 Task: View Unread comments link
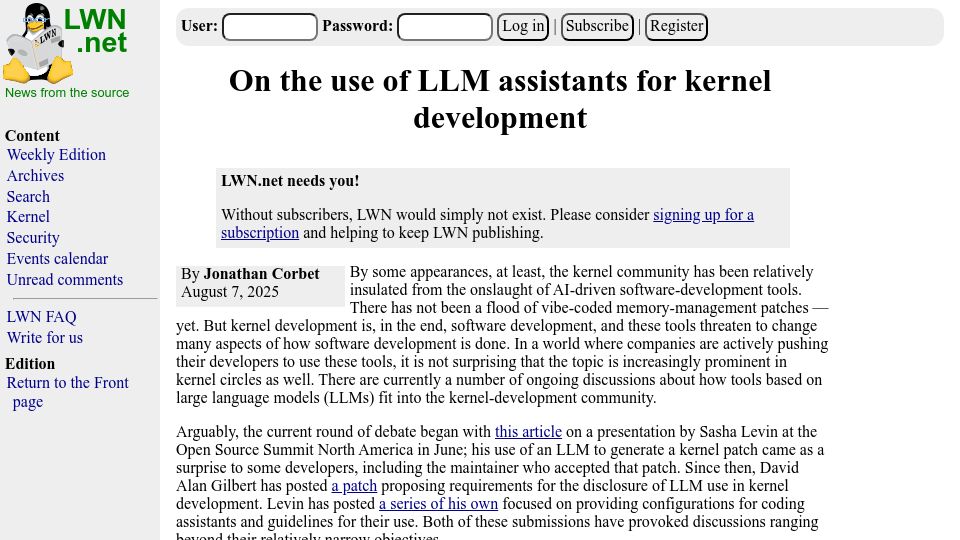65,279
